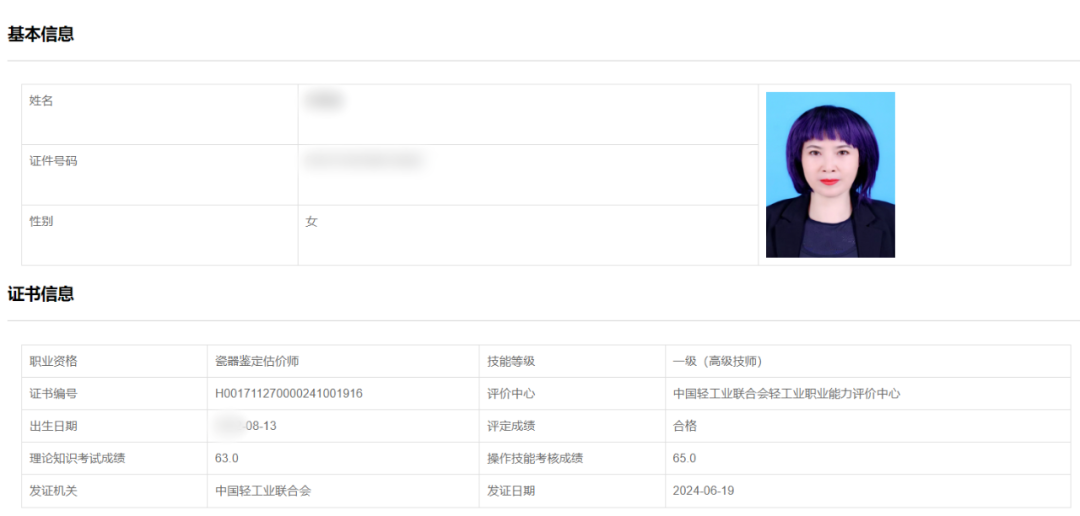Click the 评价中心 label cell
The image size is (1080, 516).
(572, 393)
